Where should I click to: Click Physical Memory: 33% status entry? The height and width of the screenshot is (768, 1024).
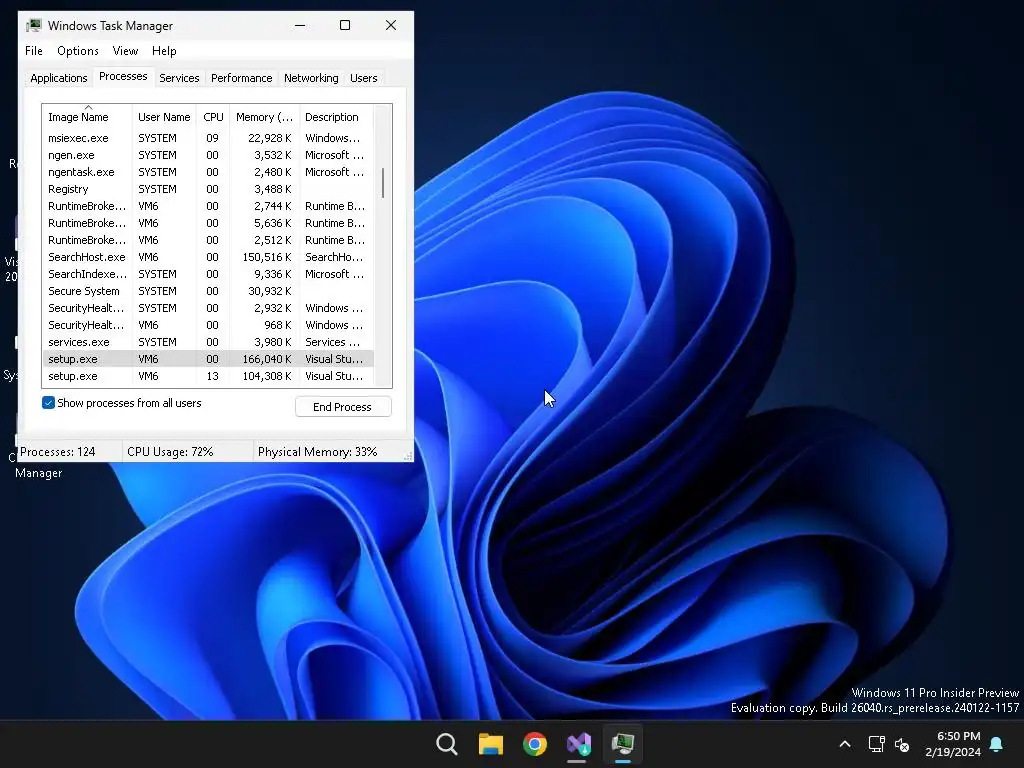tap(317, 452)
